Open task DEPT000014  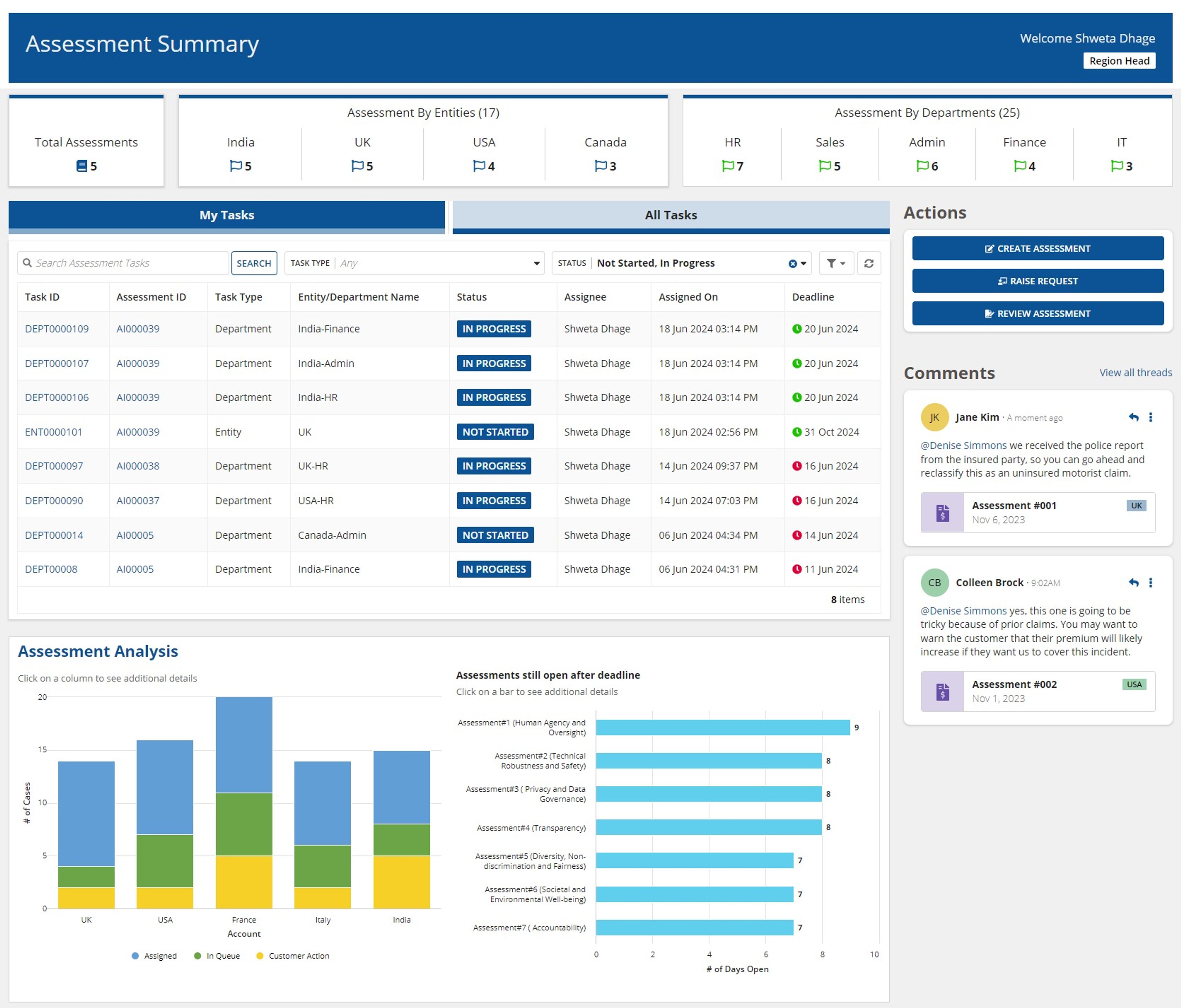(x=54, y=535)
